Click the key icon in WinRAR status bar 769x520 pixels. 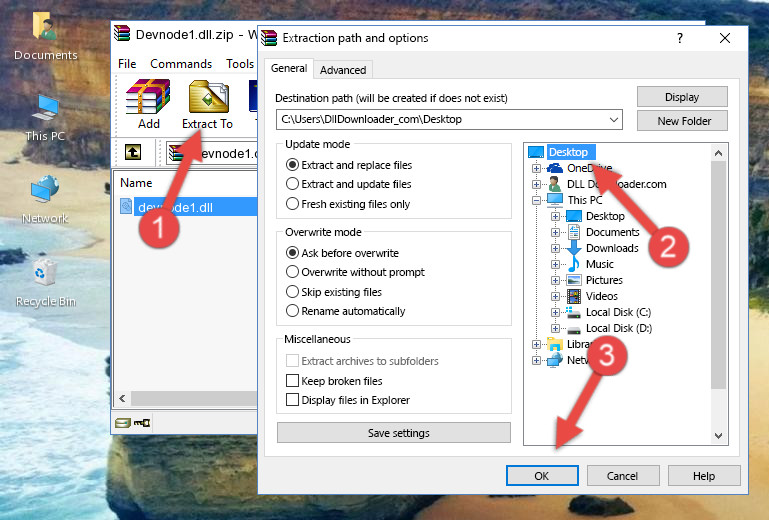click(142, 422)
